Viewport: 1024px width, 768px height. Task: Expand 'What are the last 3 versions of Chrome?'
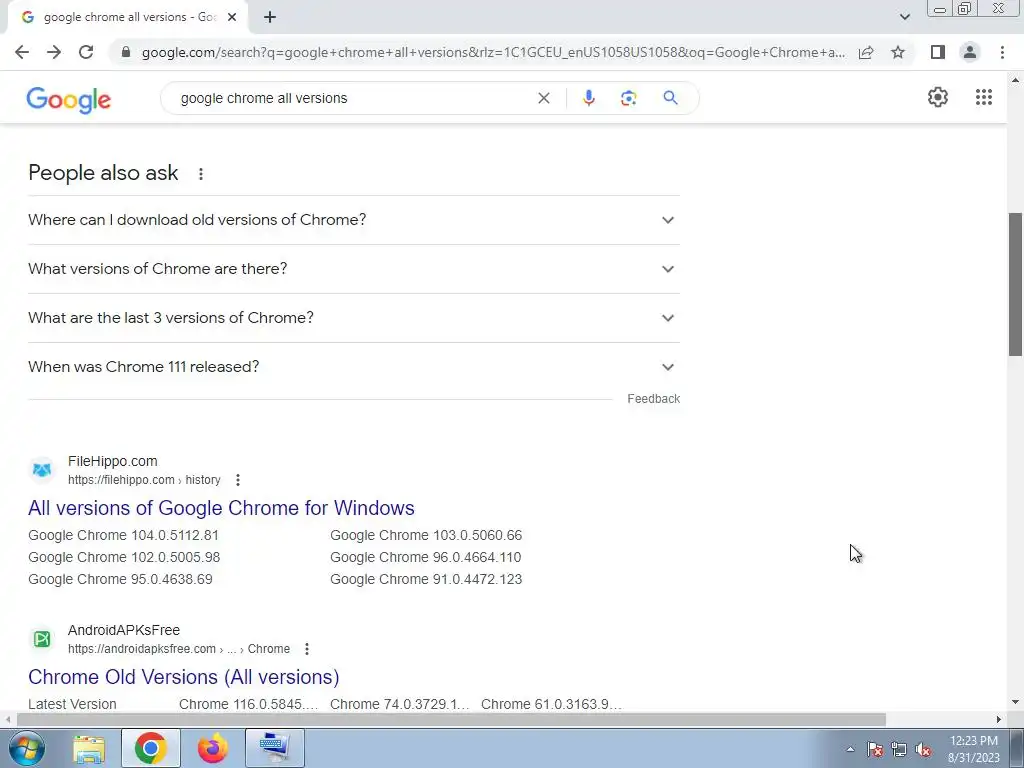point(353,318)
